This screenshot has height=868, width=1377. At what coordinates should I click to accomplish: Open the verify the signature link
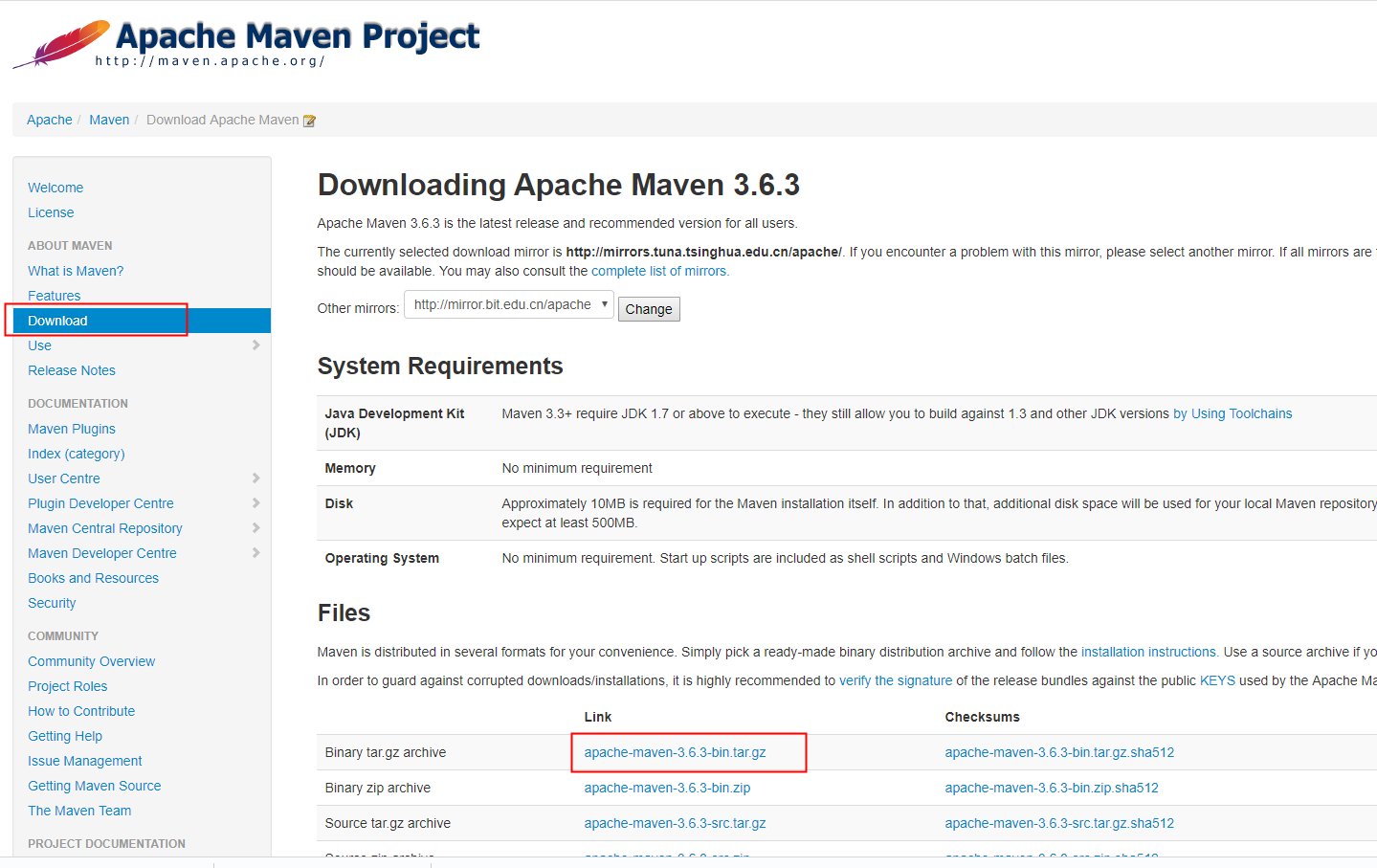[x=896, y=680]
